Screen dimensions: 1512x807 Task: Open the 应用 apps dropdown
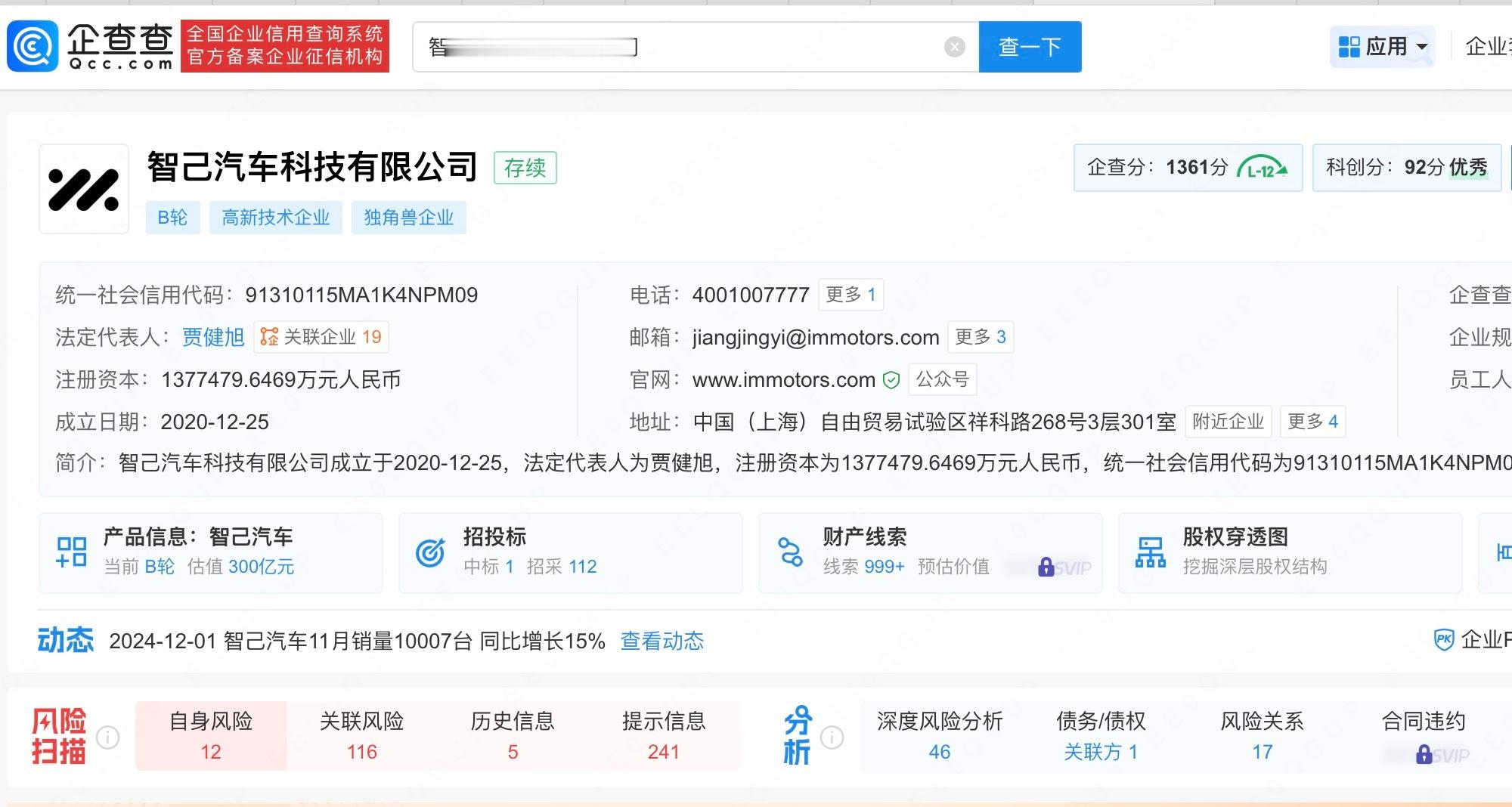1383,47
